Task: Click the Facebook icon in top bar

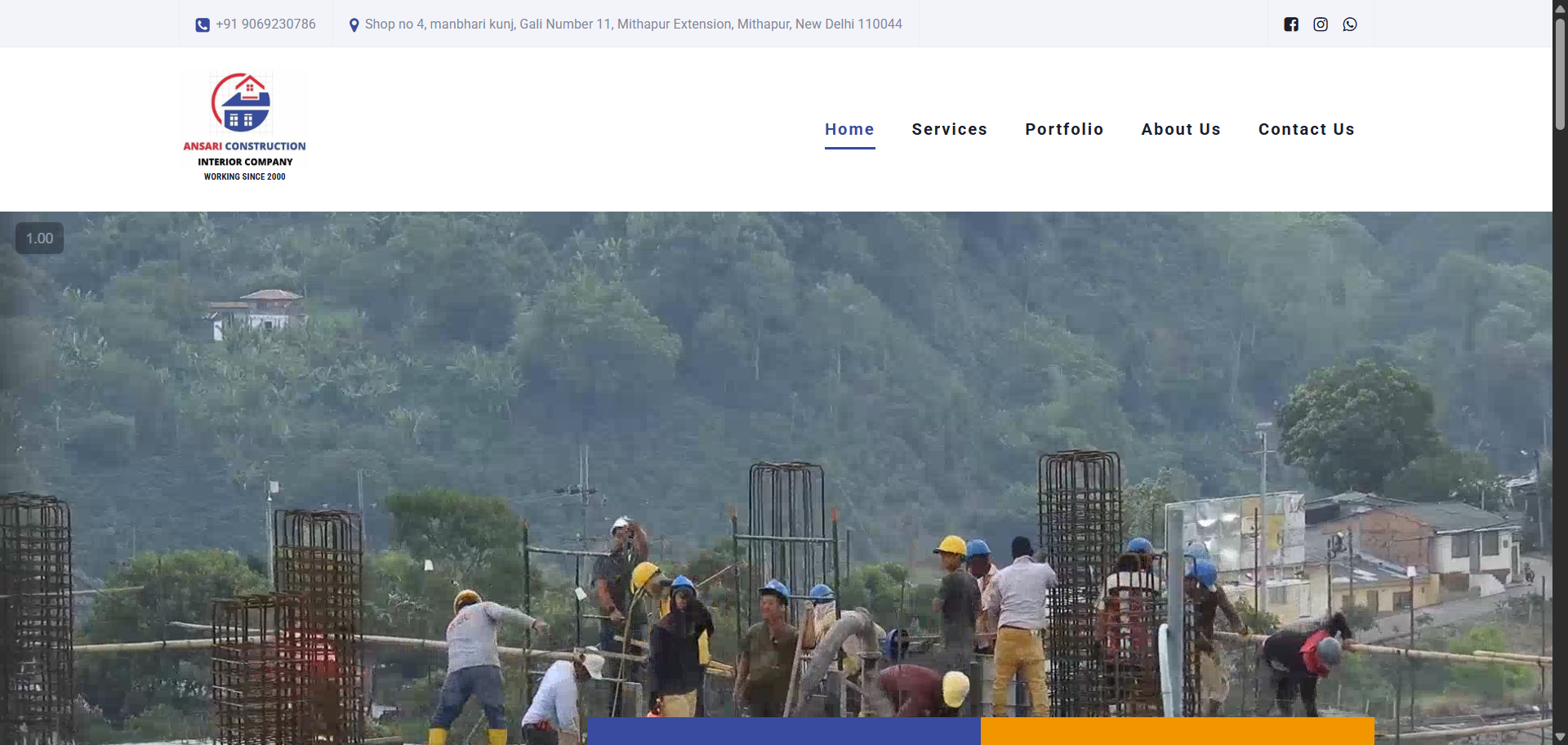Action: point(1290,25)
